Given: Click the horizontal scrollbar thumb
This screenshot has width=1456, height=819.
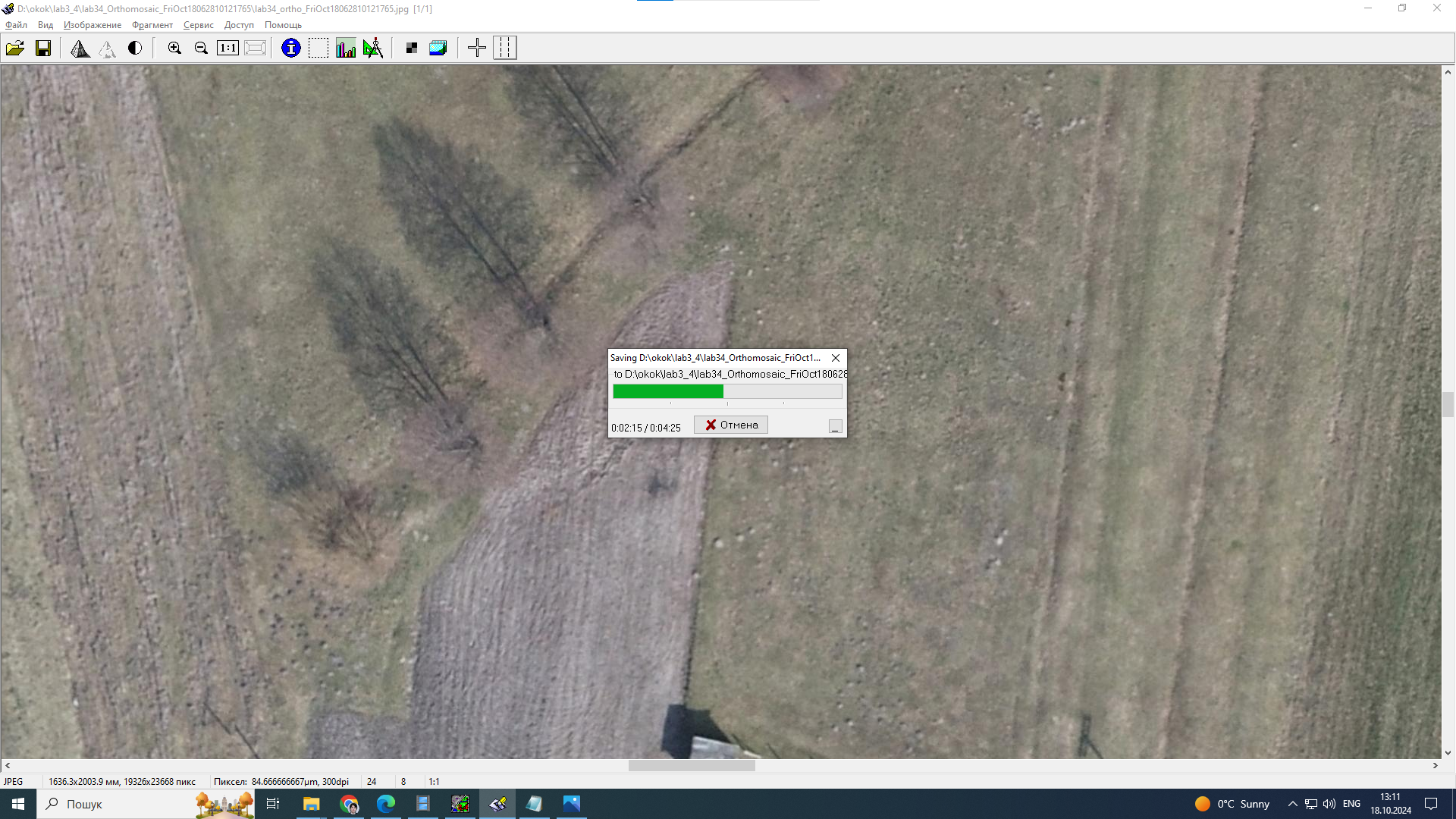Looking at the screenshot, I should pyautogui.click(x=692, y=766).
